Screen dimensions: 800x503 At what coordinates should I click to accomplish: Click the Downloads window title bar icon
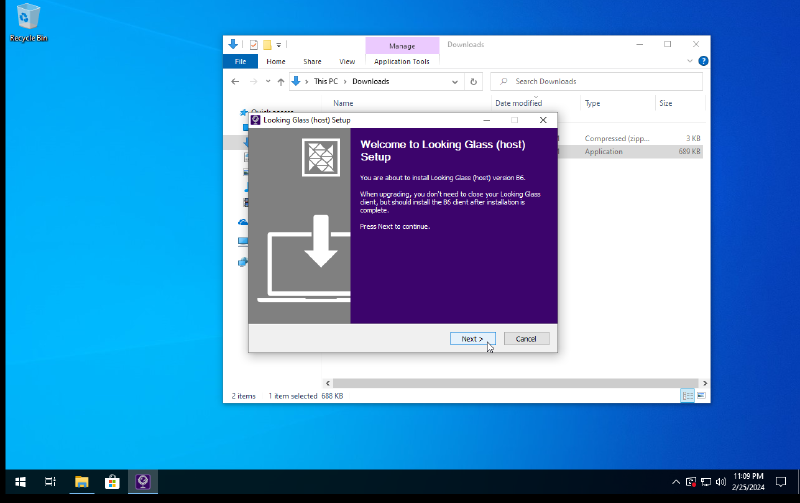click(x=233, y=44)
